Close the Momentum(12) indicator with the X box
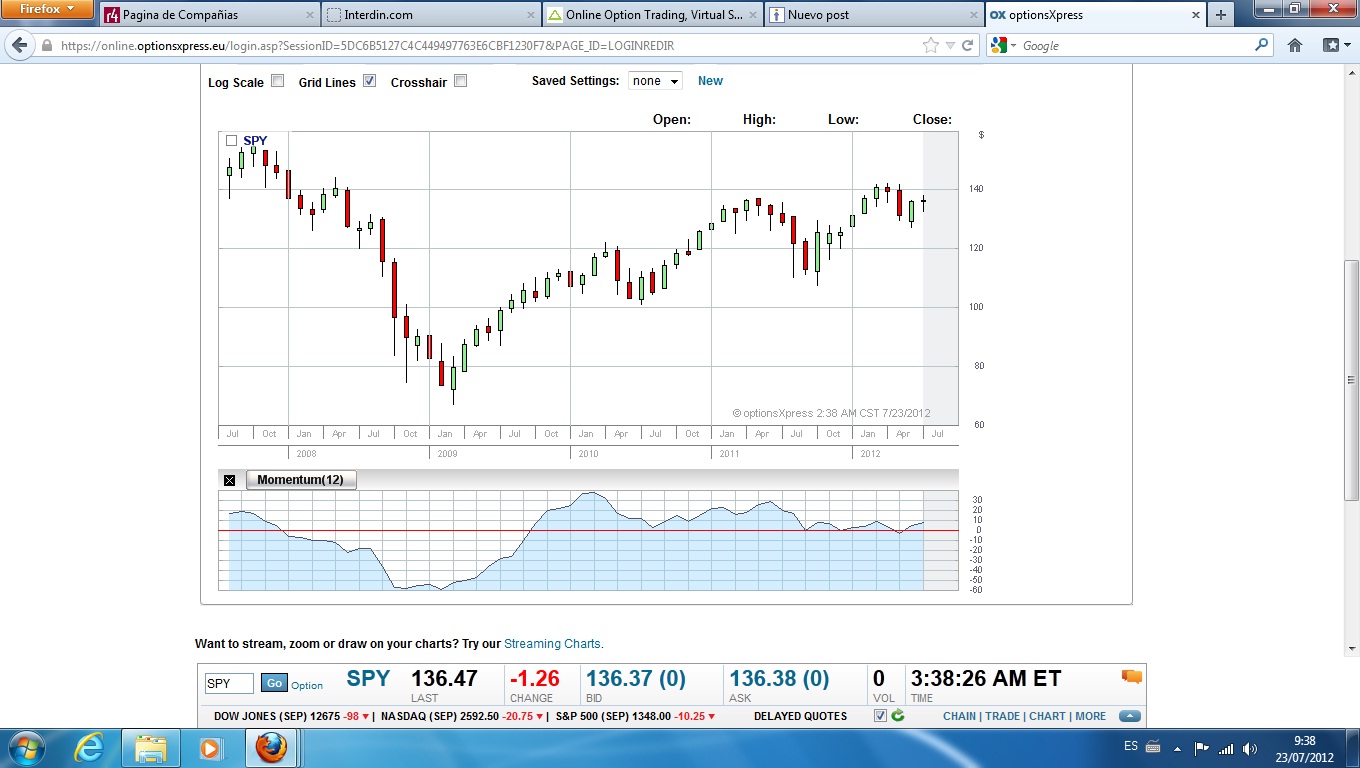 [x=229, y=480]
